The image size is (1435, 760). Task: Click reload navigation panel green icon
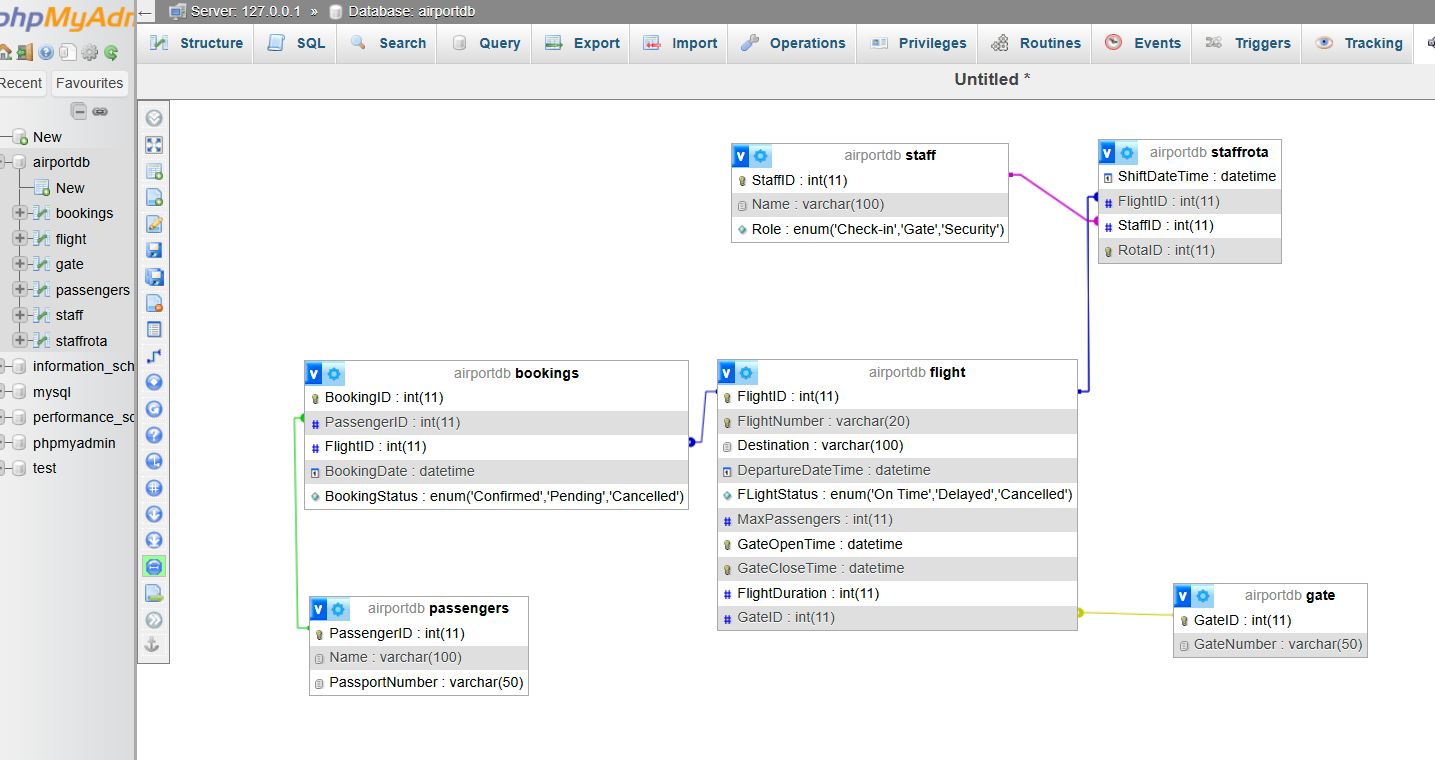pyautogui.click(x=111, y=52)
